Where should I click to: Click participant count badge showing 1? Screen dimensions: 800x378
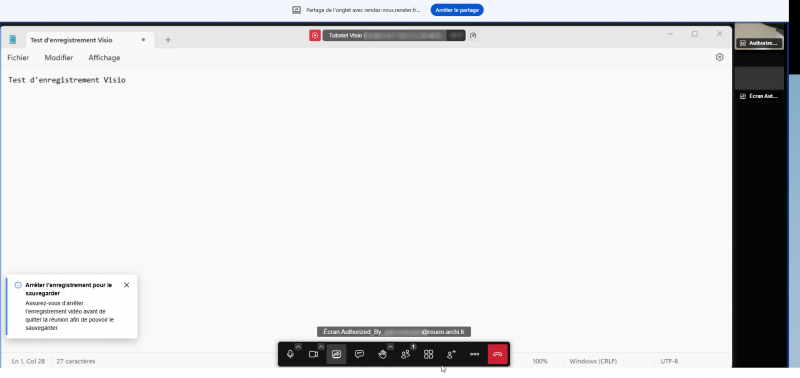pyautogui.click(x=413, y=347)
